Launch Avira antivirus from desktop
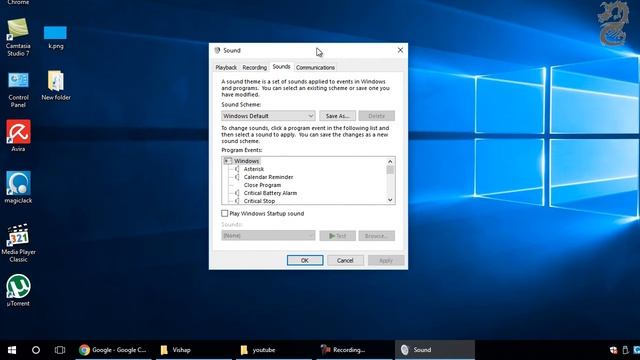This screenshot has height=360, width=640. tap(18, 136)
